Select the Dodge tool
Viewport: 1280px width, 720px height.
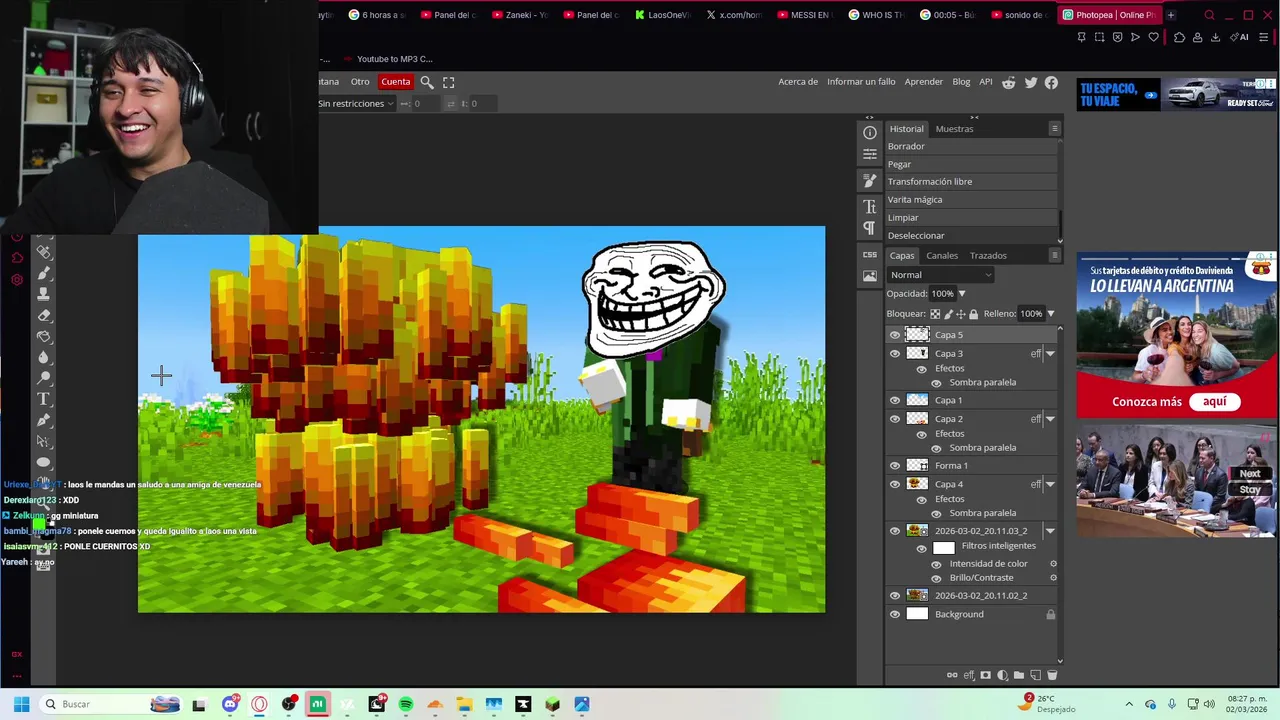pos(44,378)
